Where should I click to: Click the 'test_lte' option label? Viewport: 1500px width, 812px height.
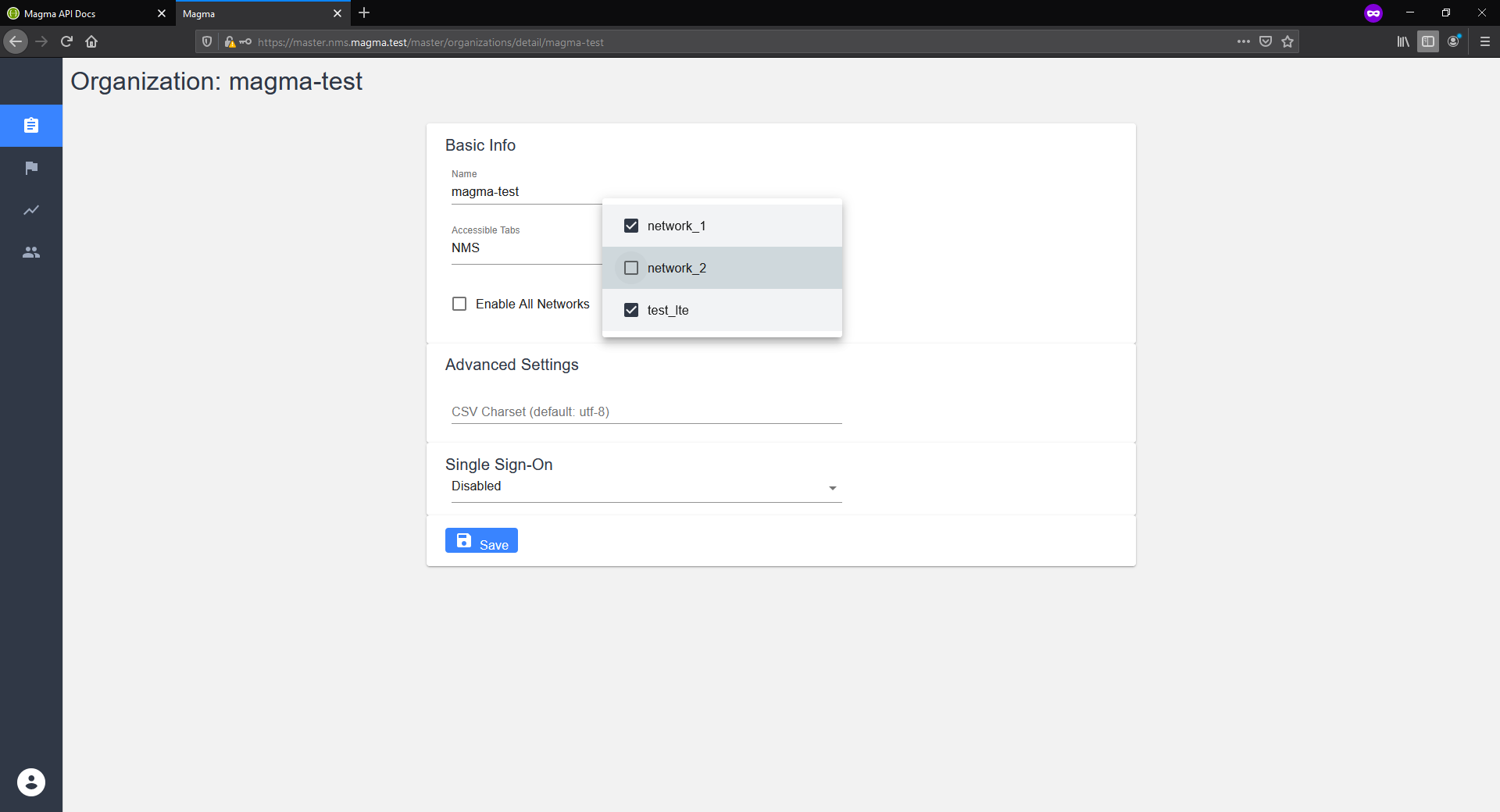668,310
